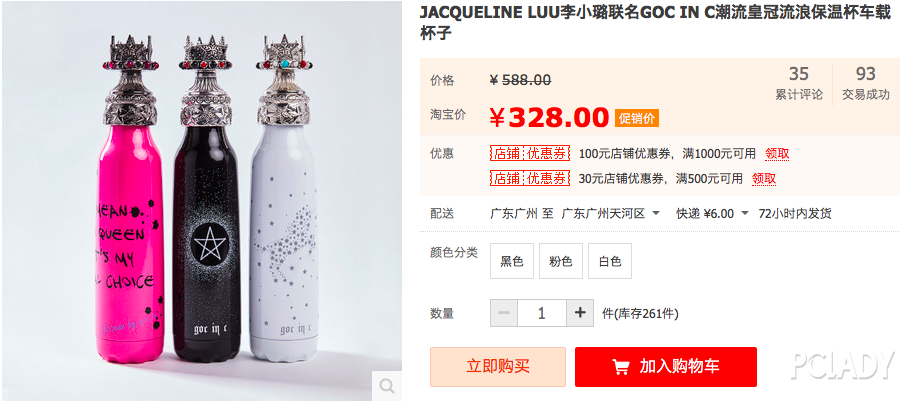Click the shopping cart icon in red button
908x401 pixels.
tap(621, 367)
